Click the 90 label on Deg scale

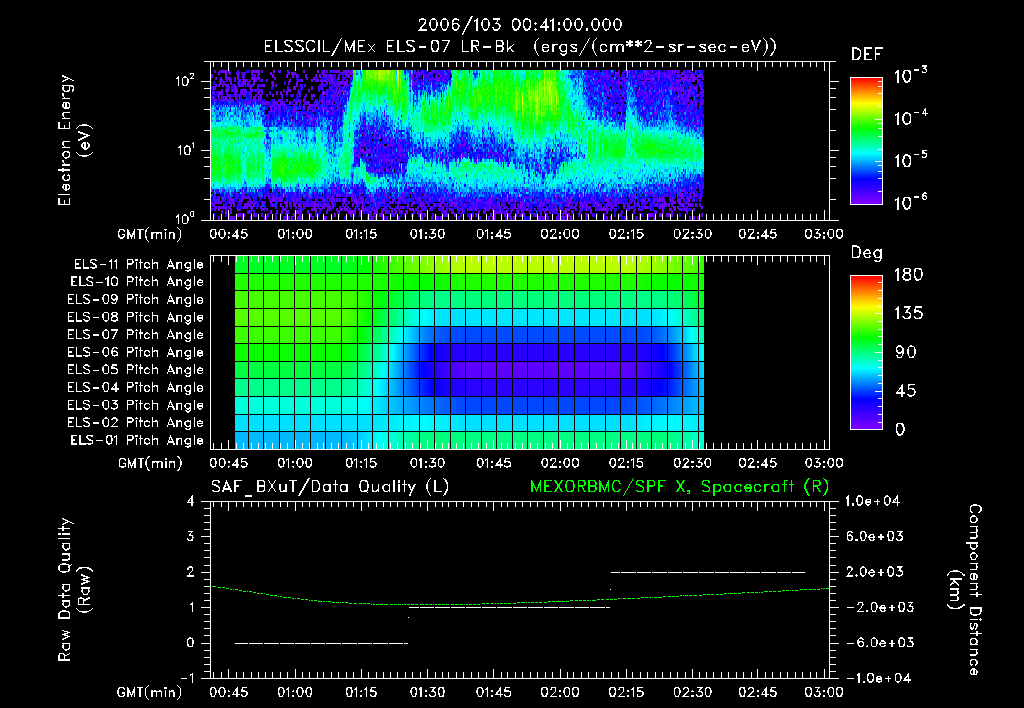906,352
